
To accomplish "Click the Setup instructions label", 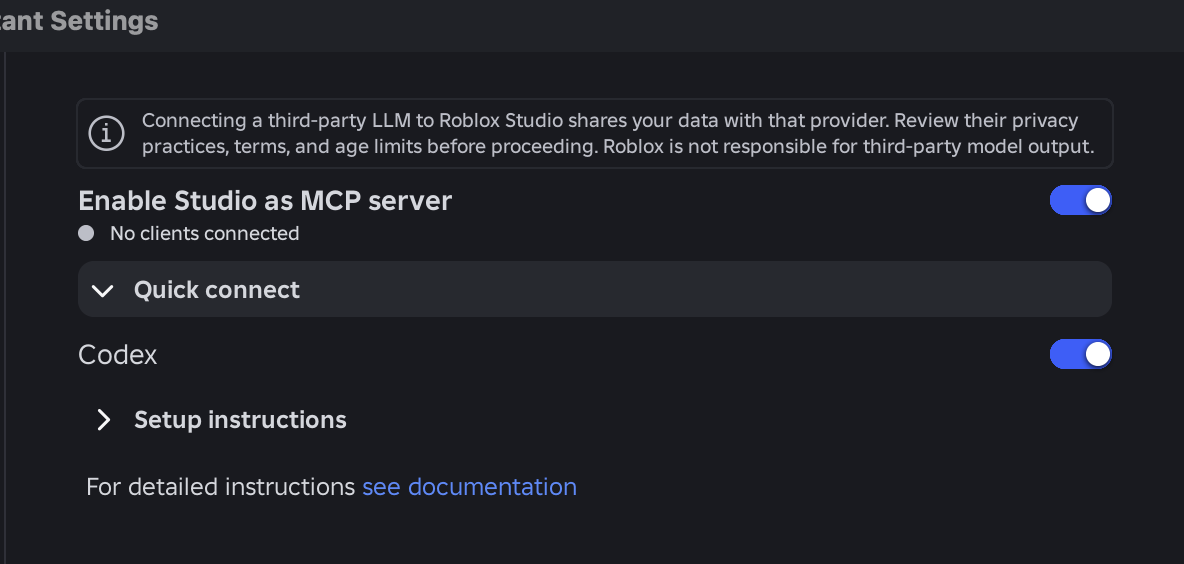I will pyautogui.click(x=240, y=420).
